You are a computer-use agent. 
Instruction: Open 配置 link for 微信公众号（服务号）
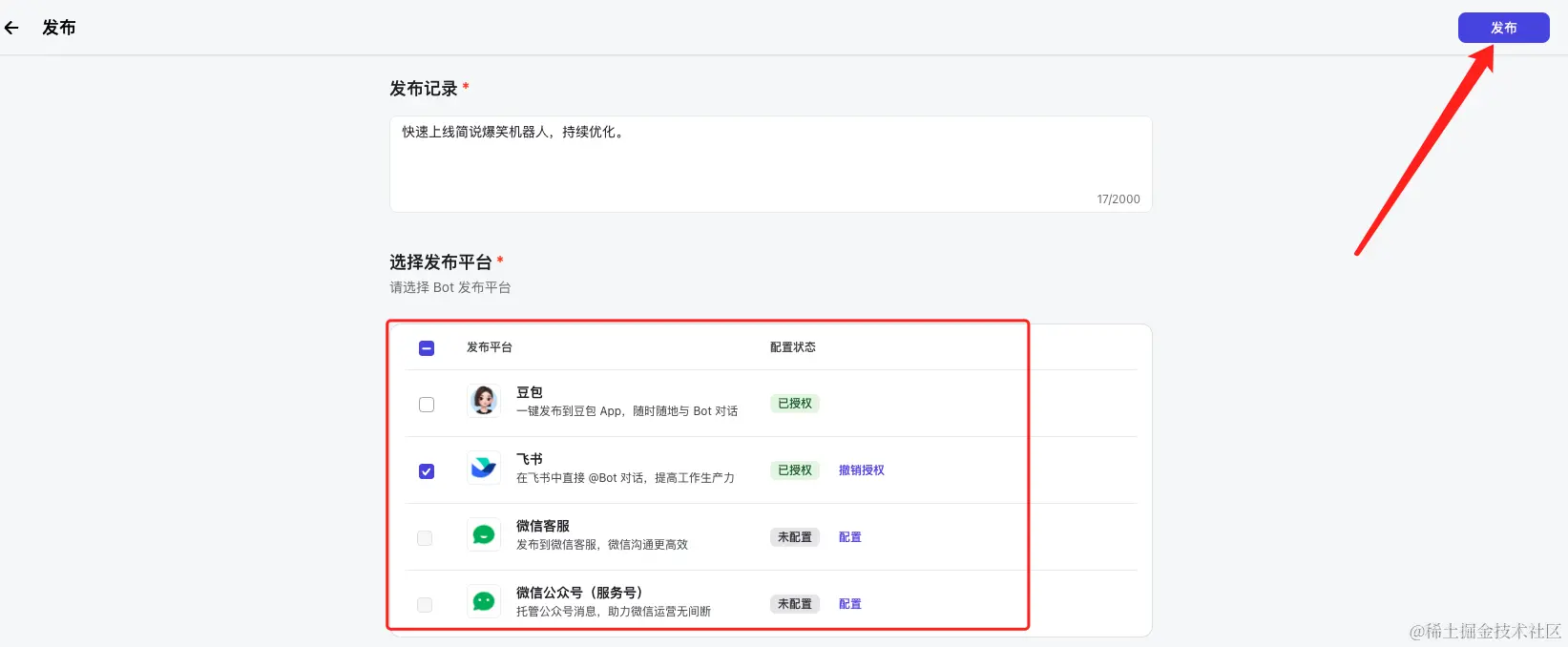click(x=850, y=604)
